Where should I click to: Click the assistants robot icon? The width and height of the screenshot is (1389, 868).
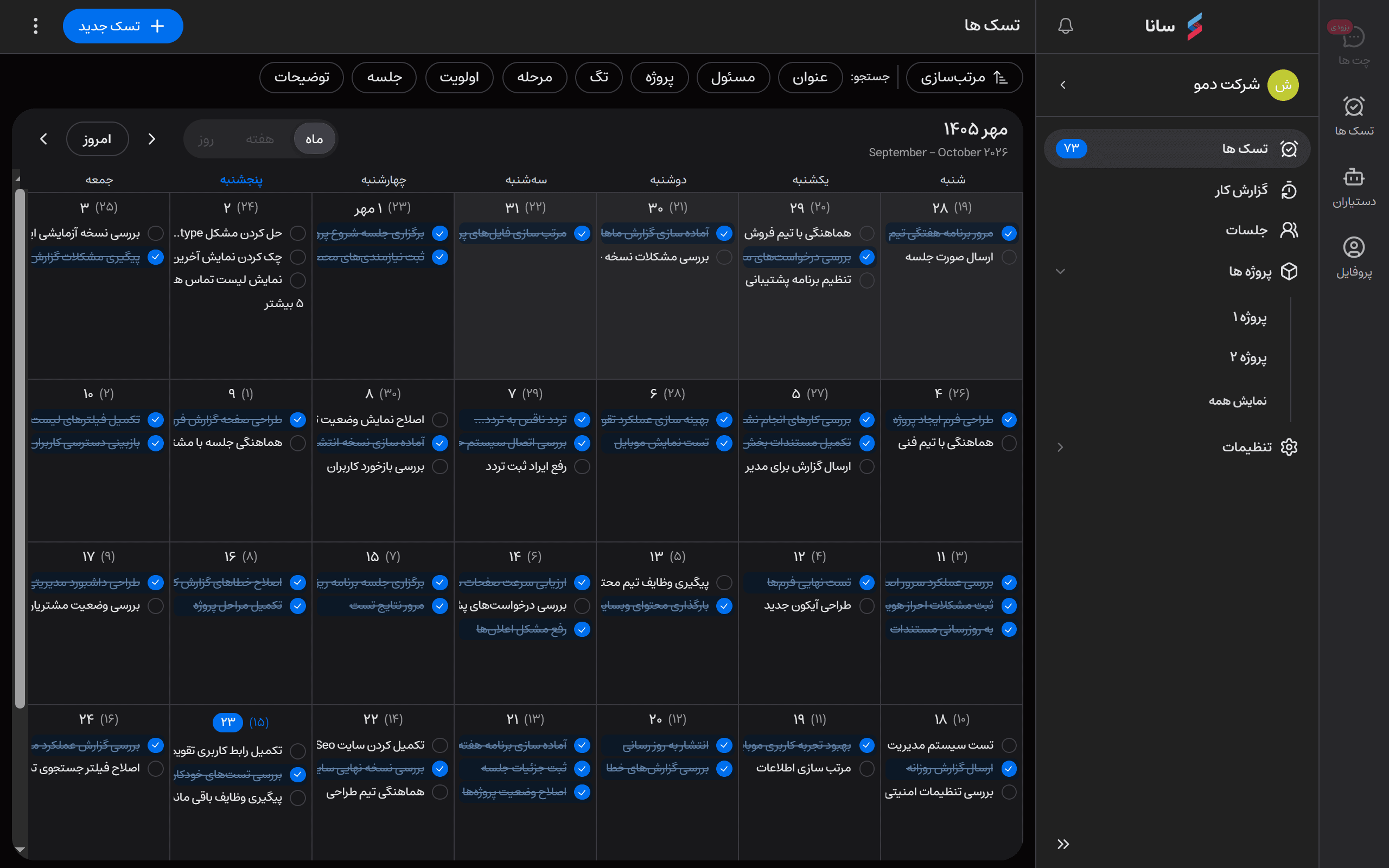(x=1353, y=177)
